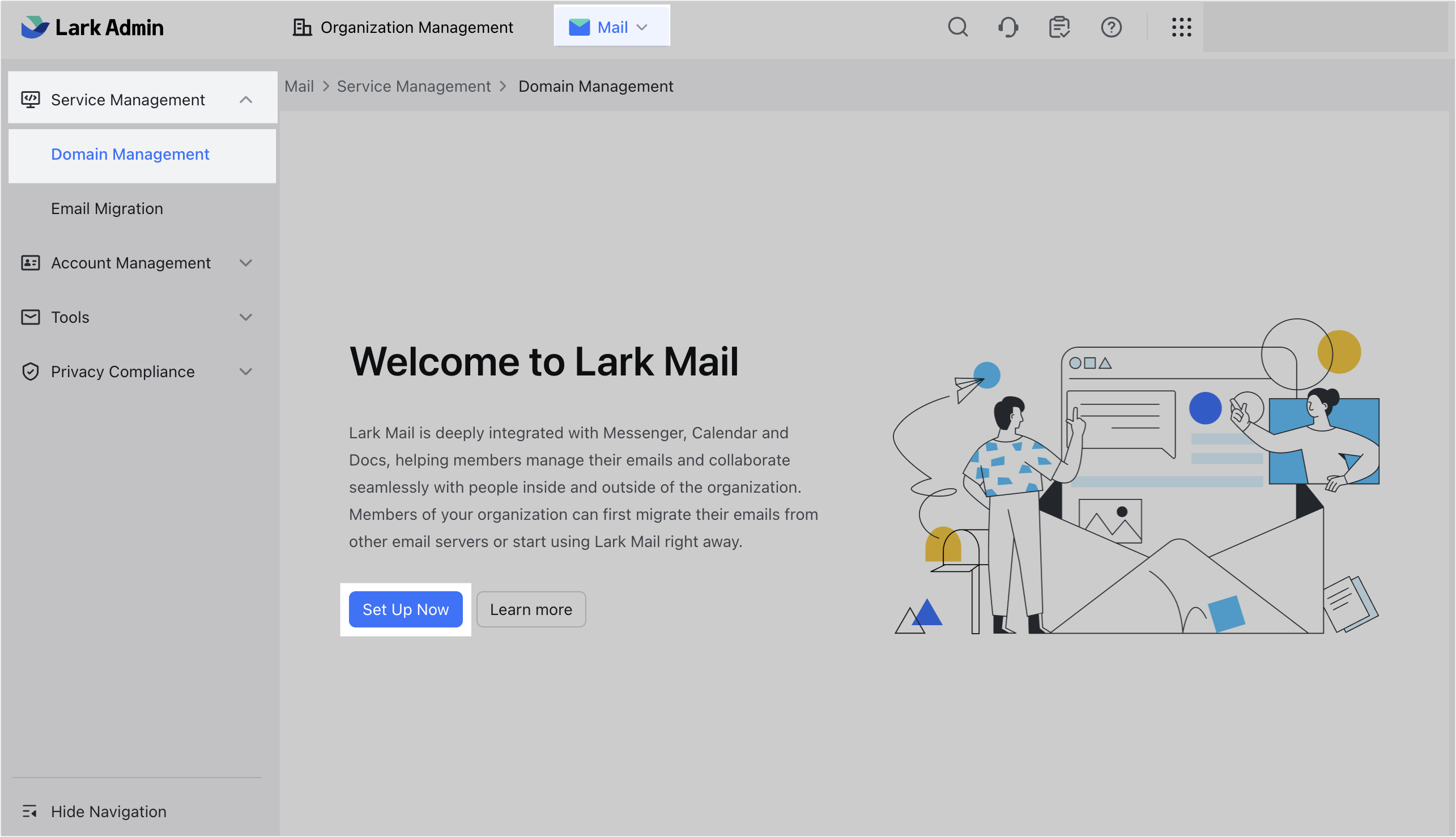1456x837 pixels.
Task: Click the Organization Management building icon
Action: point(302,27)
